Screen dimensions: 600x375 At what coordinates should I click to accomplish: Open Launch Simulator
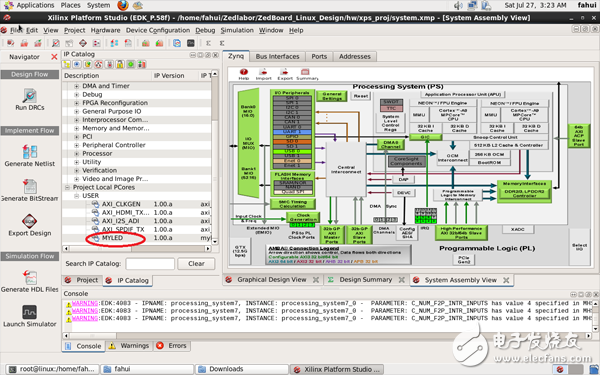click(29, 312)
